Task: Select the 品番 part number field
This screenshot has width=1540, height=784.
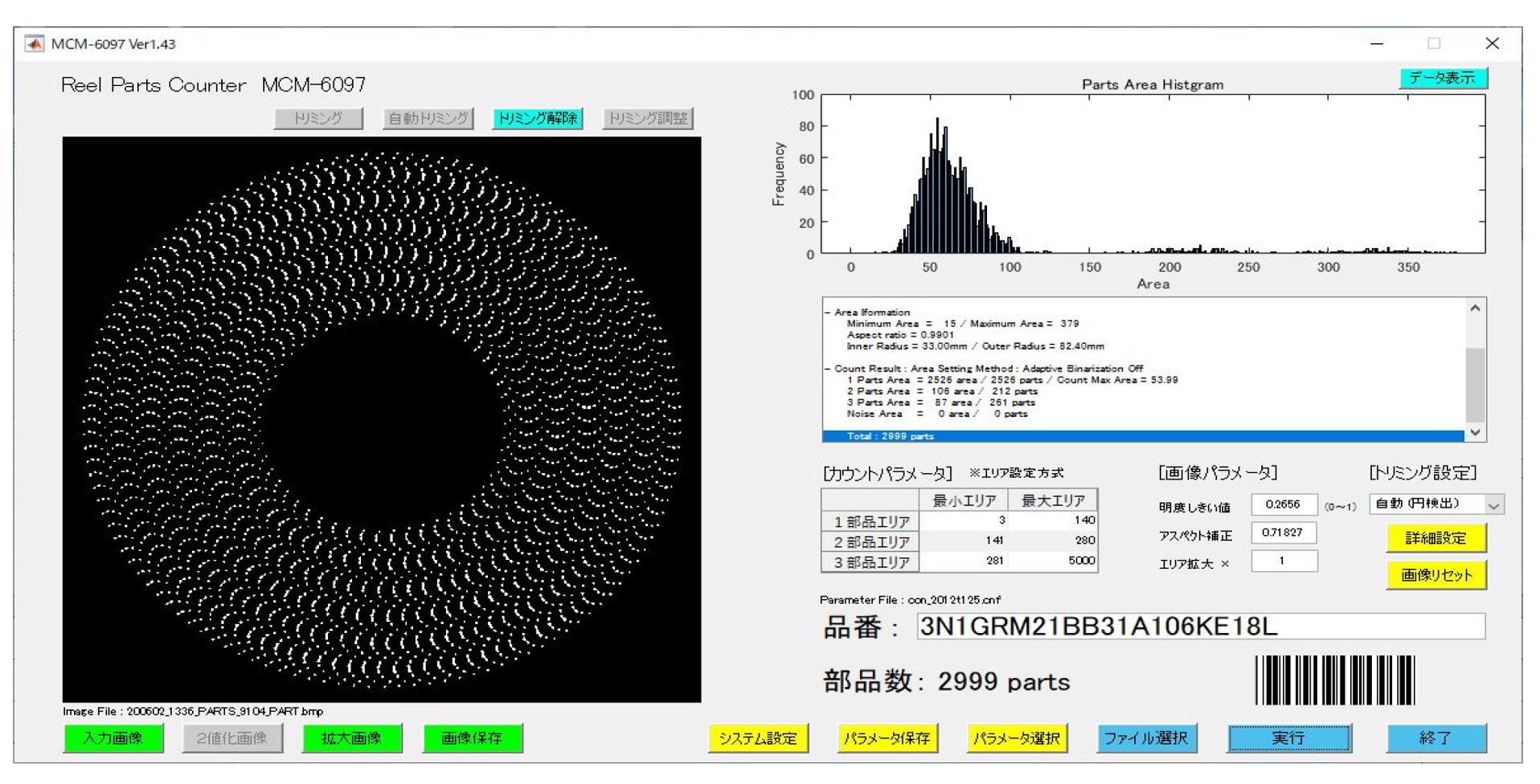Action: [x=1200, y=627]
